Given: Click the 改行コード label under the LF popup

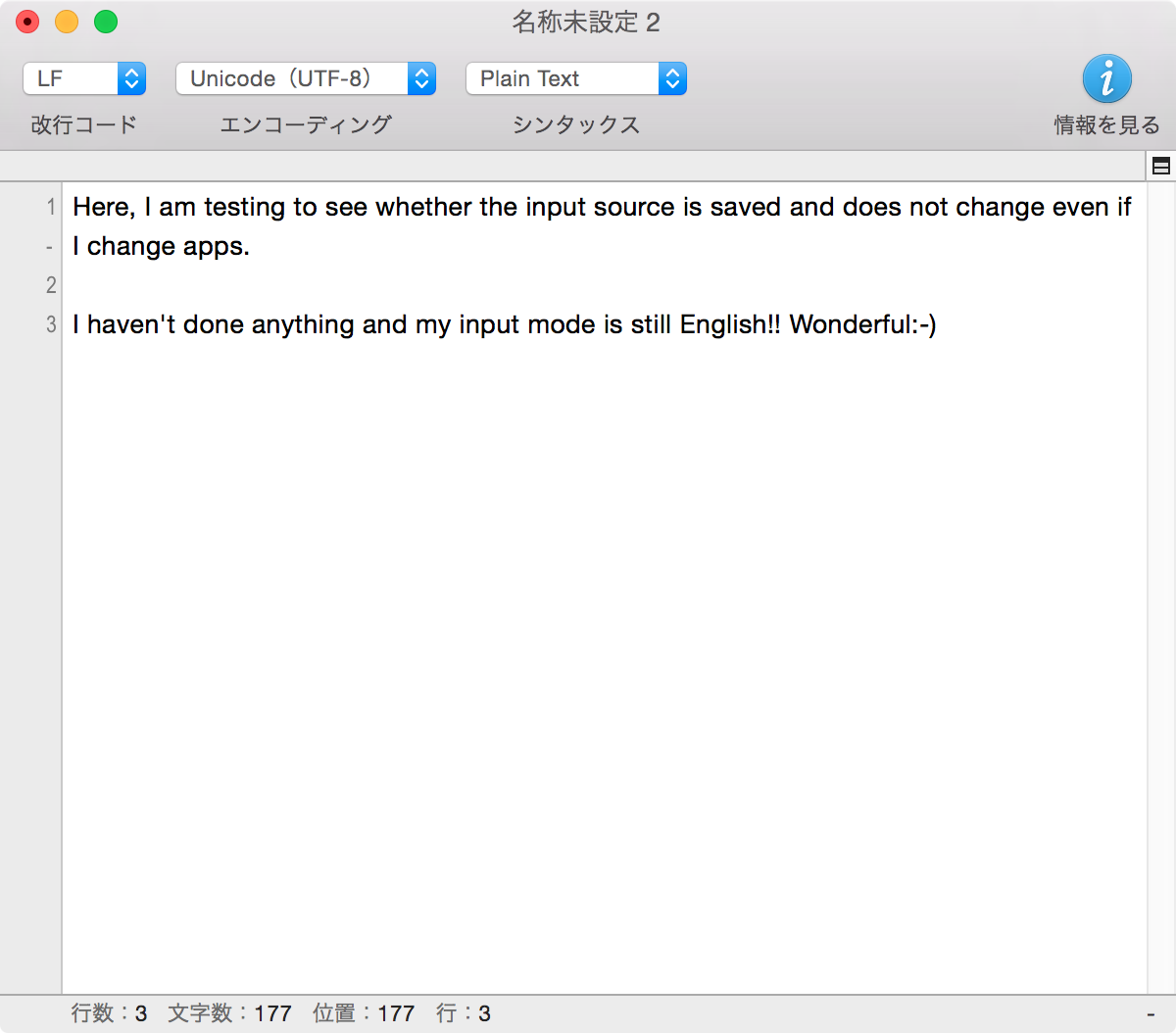Looking at the screenshot, I should coord(82,124).
